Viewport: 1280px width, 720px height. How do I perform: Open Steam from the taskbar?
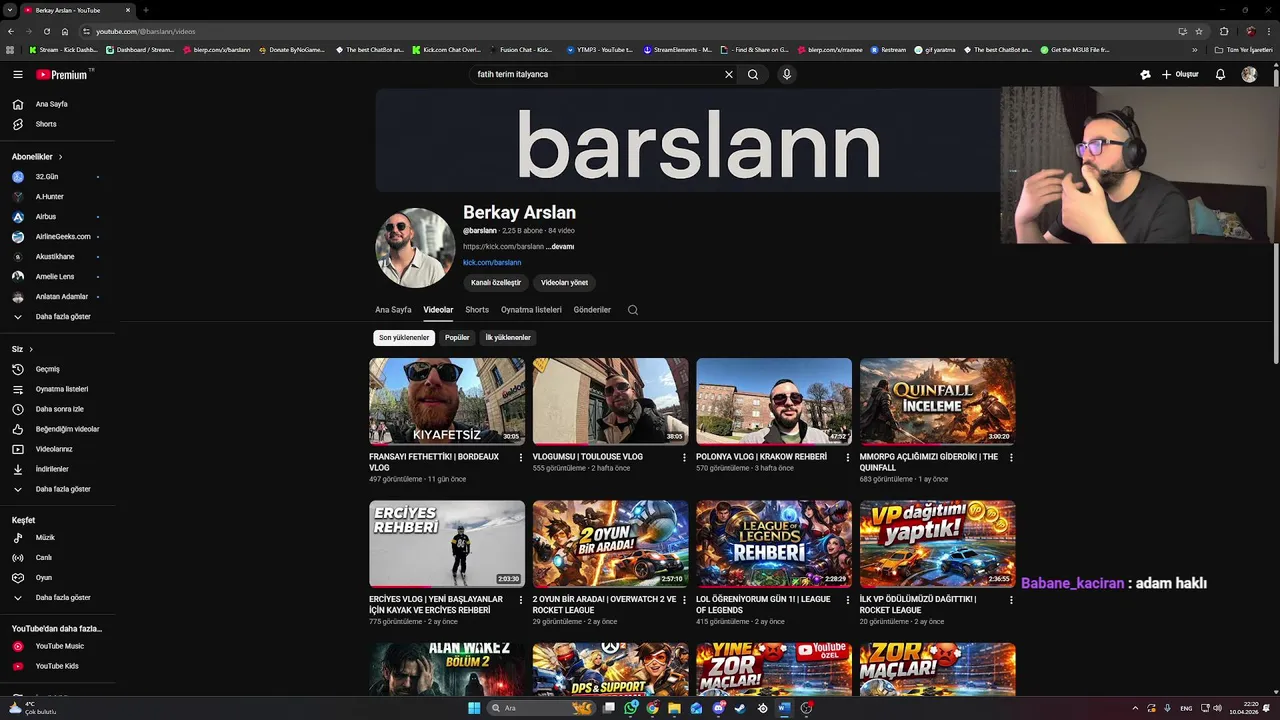[x=740, y=708]
